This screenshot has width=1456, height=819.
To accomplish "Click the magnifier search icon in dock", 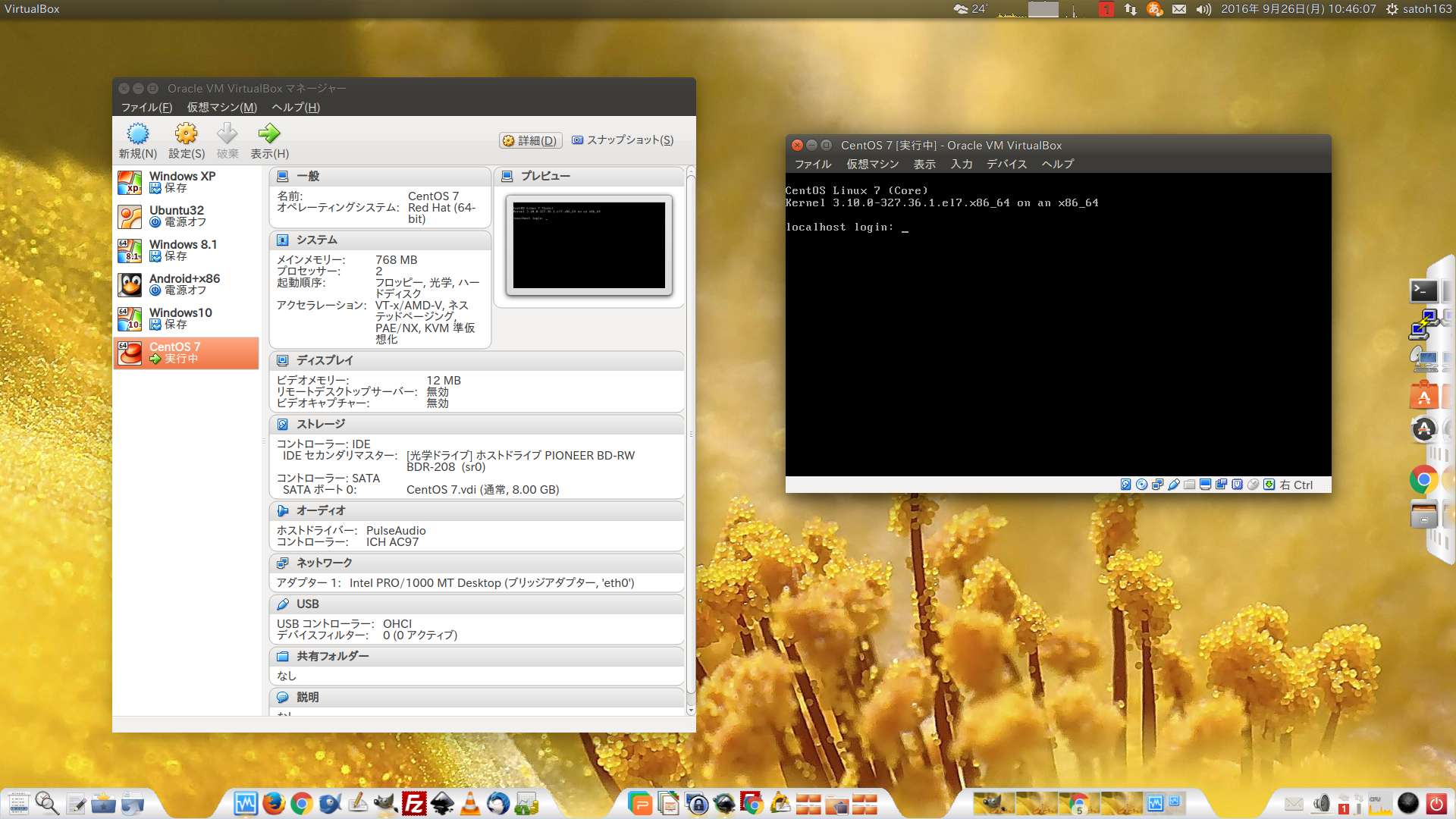I will (x=46, y=803).
